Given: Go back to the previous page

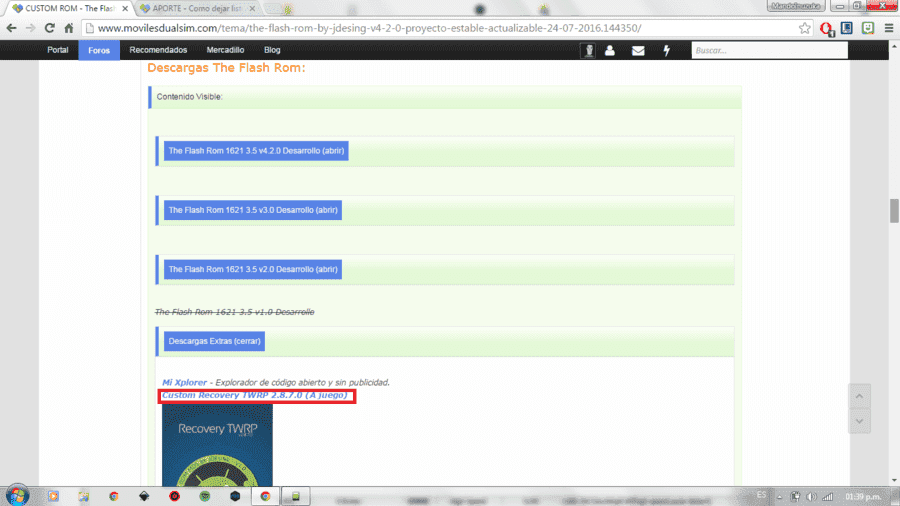Looking at the screenshot, I should [x=11, y=28].
